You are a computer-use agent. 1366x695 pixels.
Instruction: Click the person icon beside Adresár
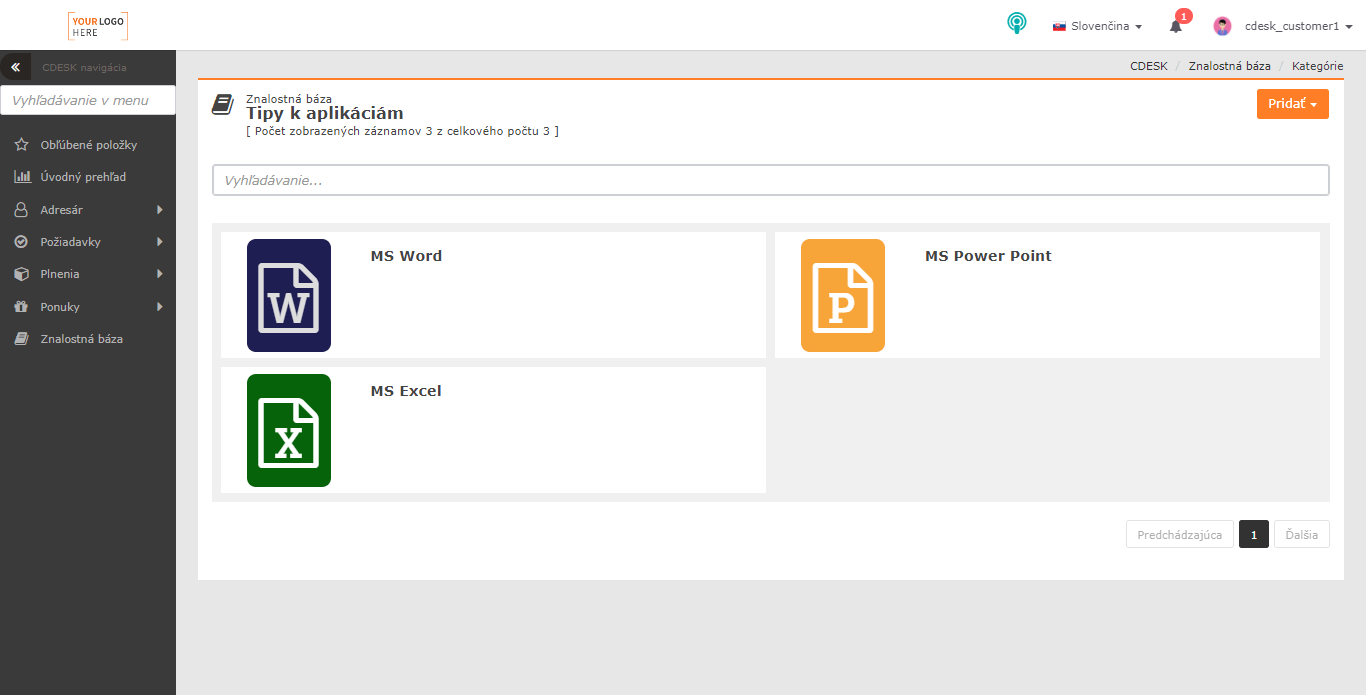[21, 210]
